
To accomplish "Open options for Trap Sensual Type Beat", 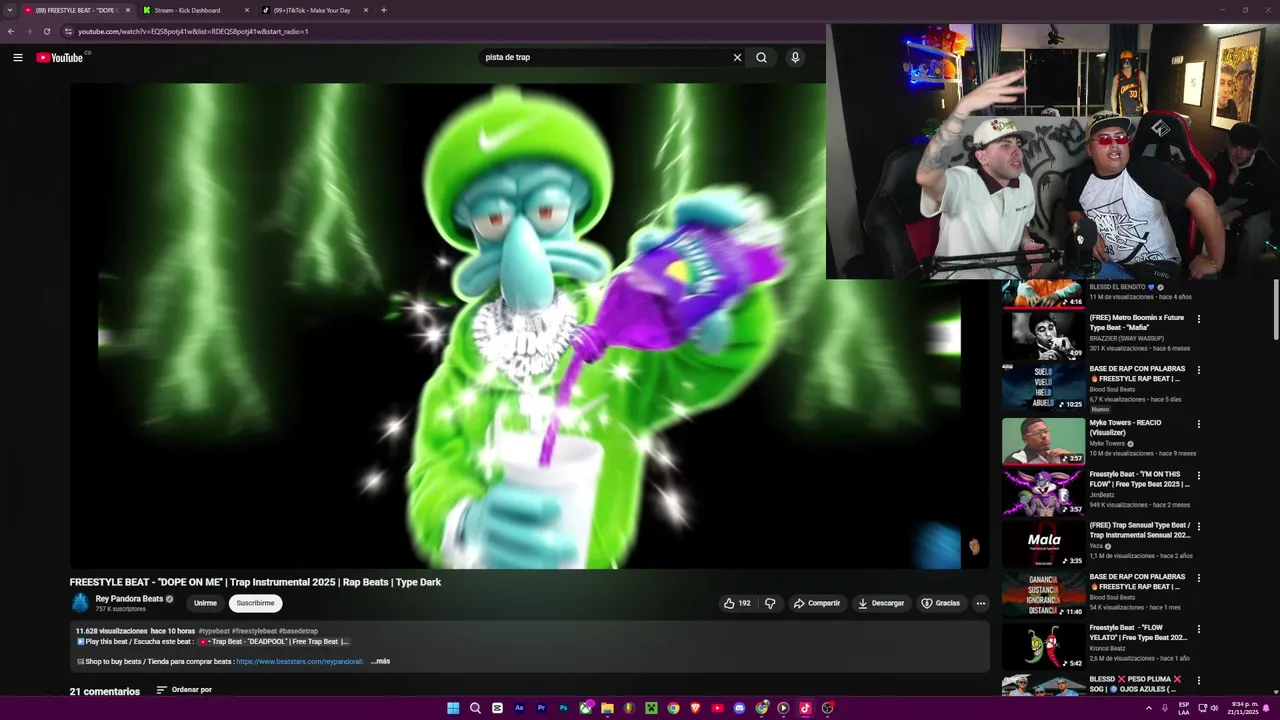I will 1198,527.
